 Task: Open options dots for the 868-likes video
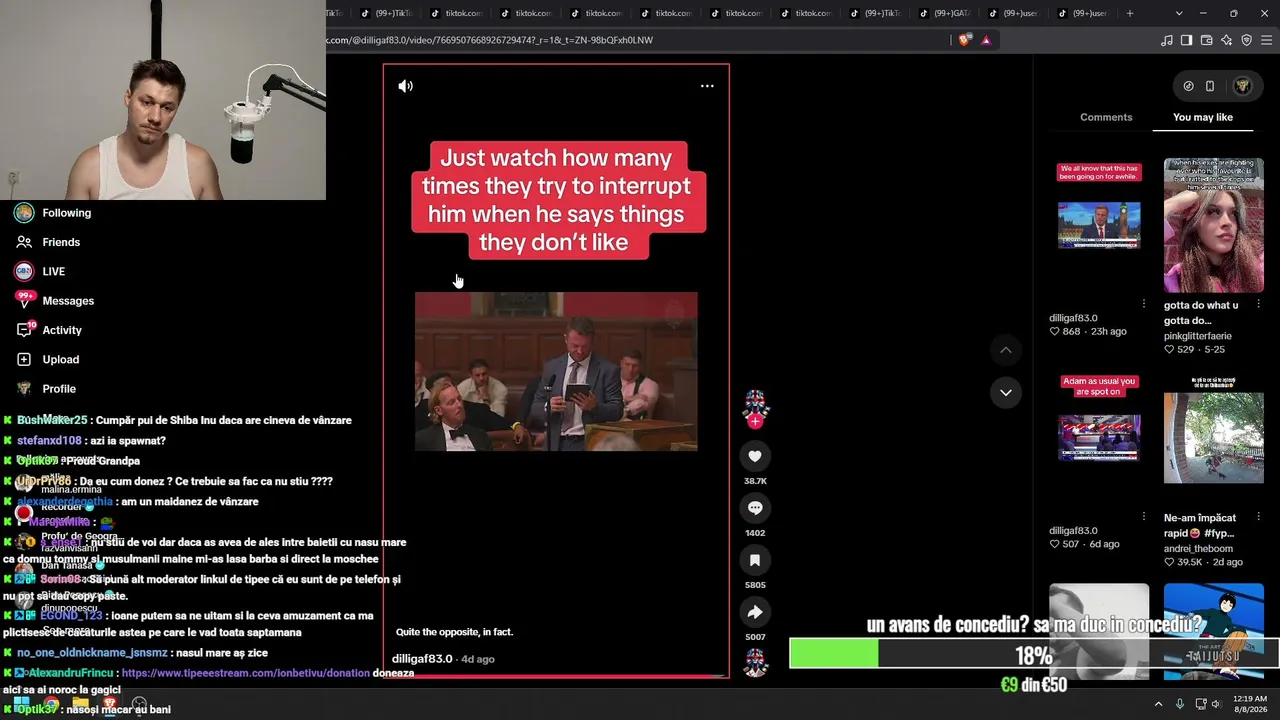tap(1144, 304)
